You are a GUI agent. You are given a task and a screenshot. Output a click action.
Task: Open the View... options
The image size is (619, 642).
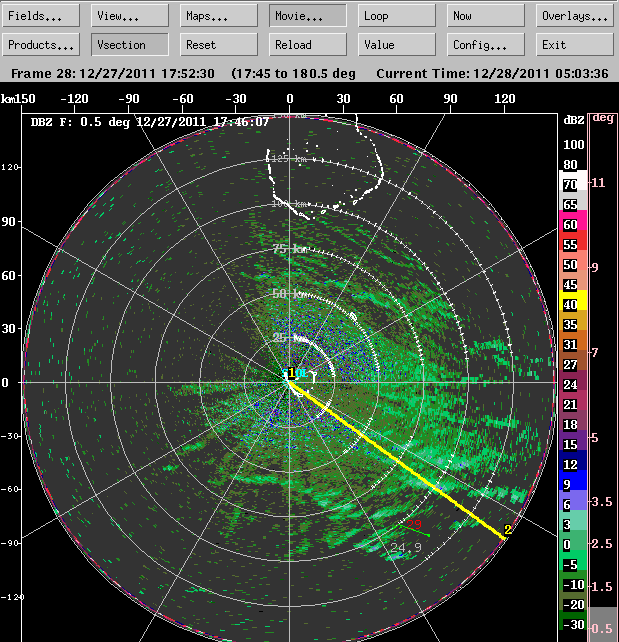[x=130, y=16]
